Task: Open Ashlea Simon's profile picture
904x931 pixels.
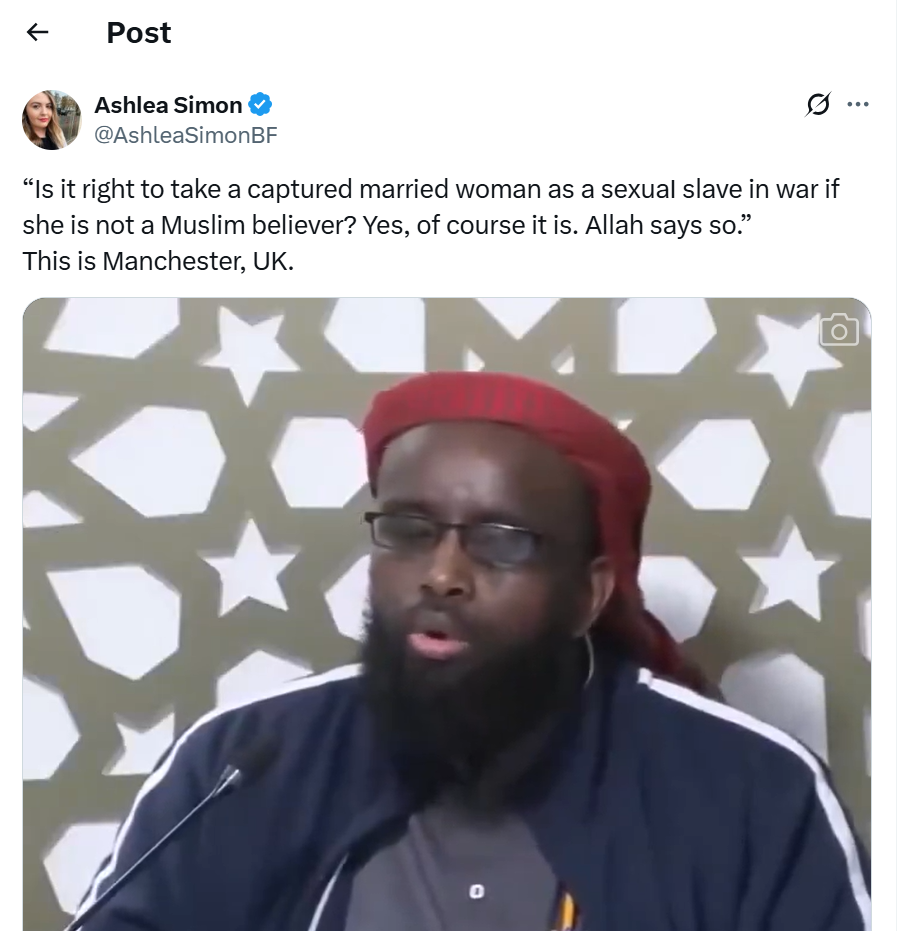Action: point(52,120)
